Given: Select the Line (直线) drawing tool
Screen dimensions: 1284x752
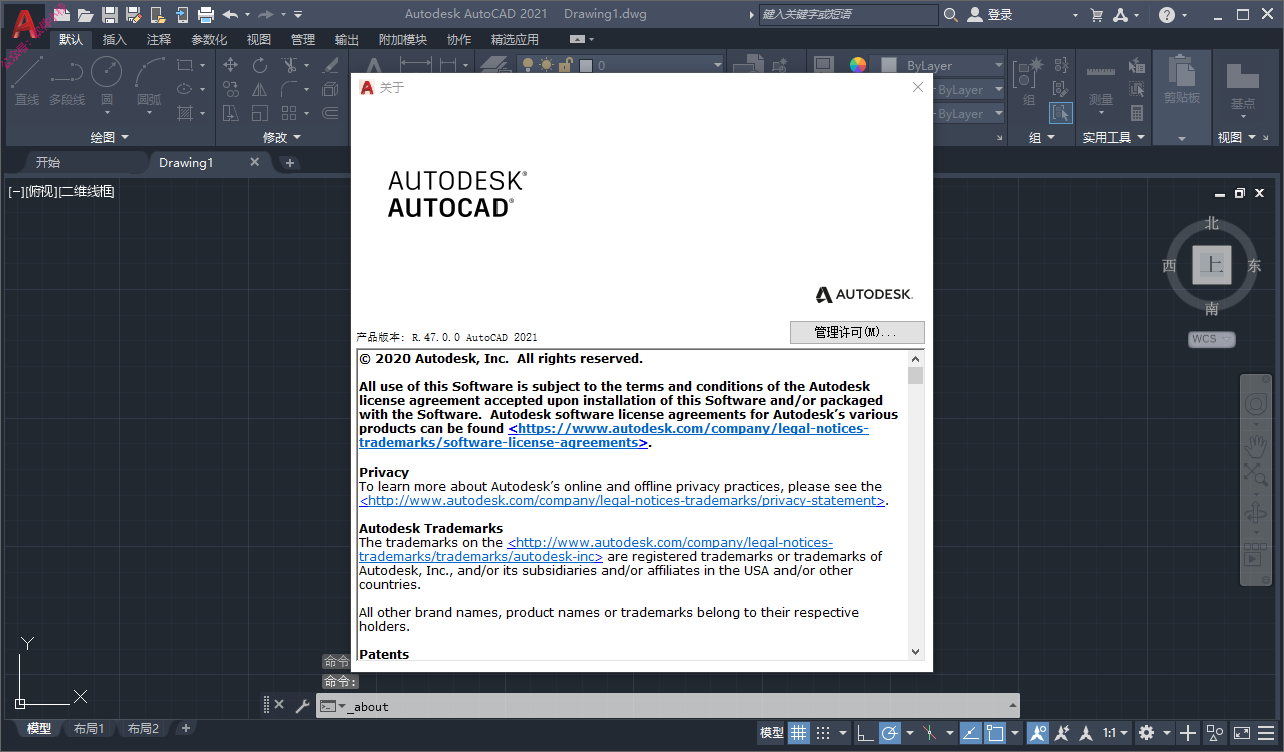Looking at the screenshot, I should [x=27, y=80].
